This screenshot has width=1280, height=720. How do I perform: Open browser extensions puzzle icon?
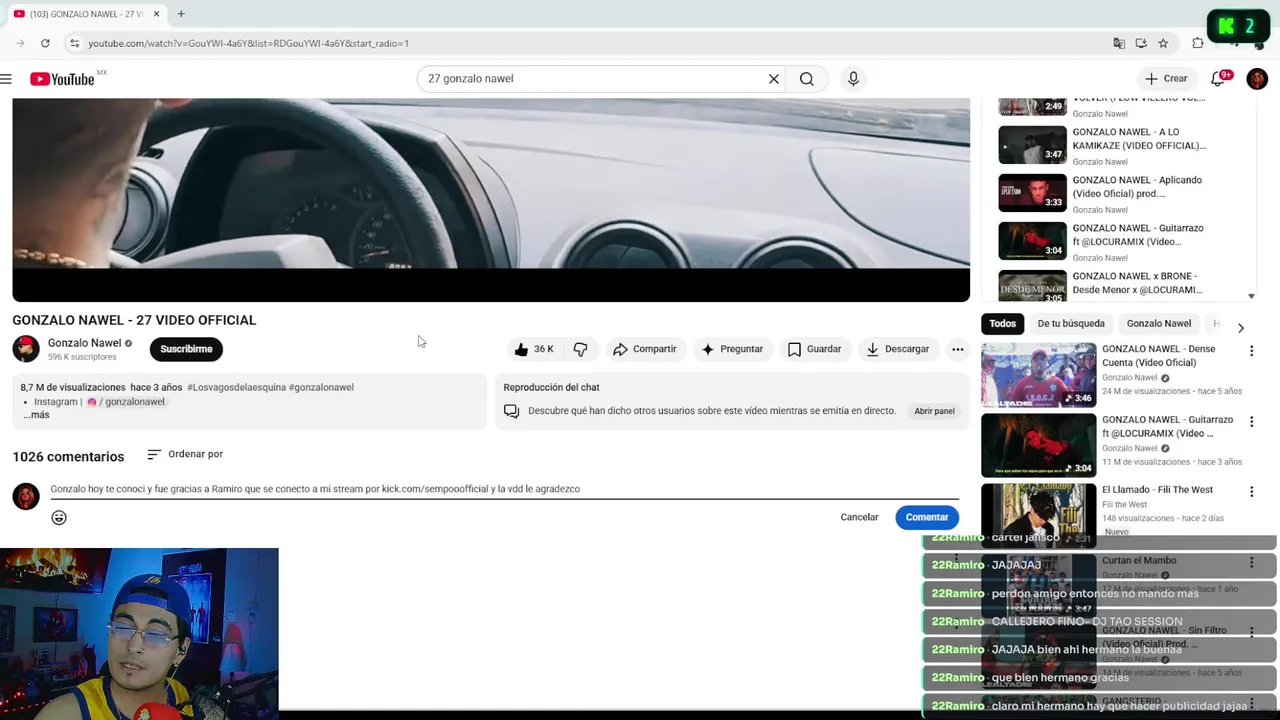pos(1198,43)
